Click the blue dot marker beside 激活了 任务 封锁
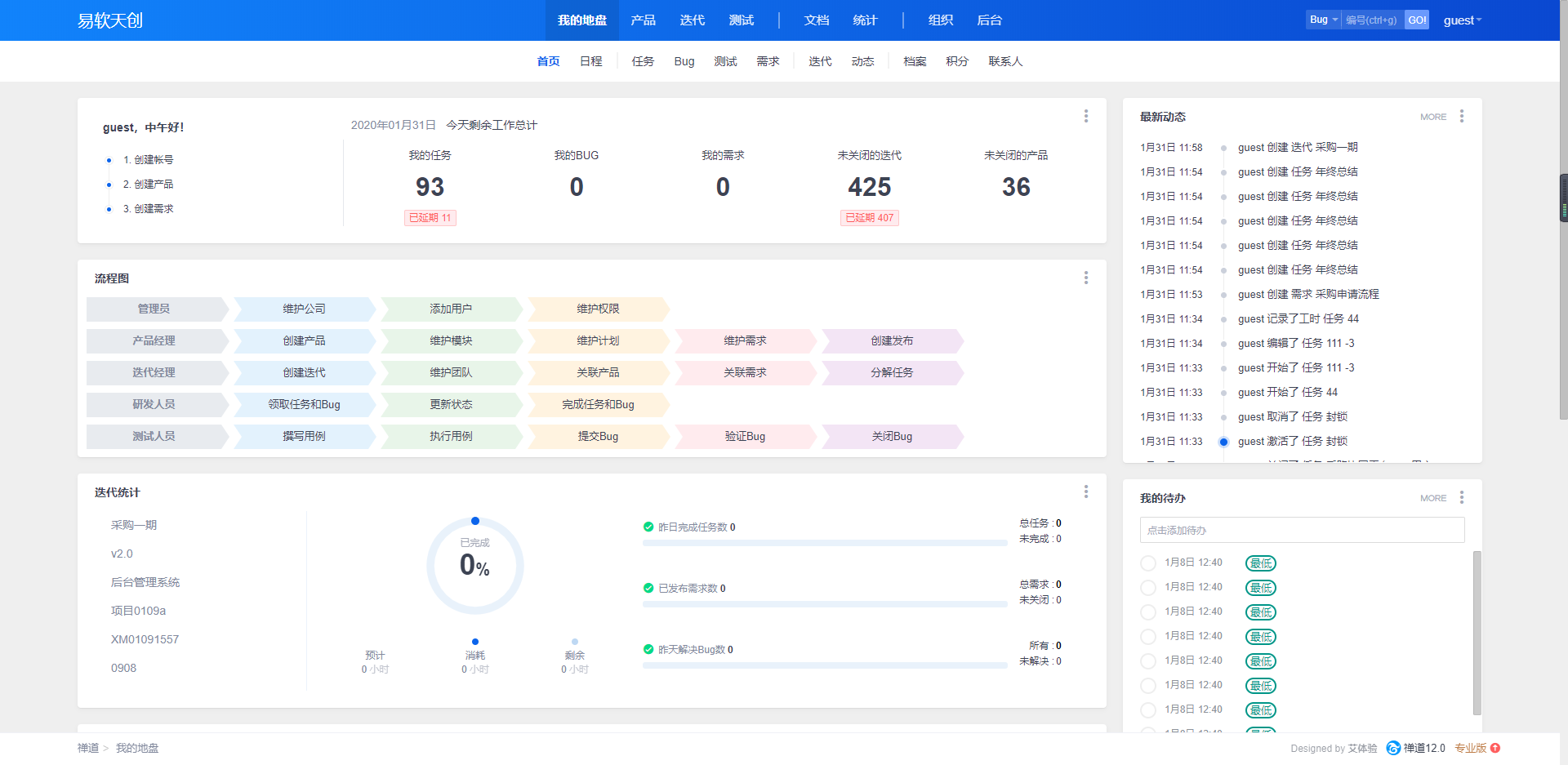The image size is (1568, 765). click(x=1223, y=442)
